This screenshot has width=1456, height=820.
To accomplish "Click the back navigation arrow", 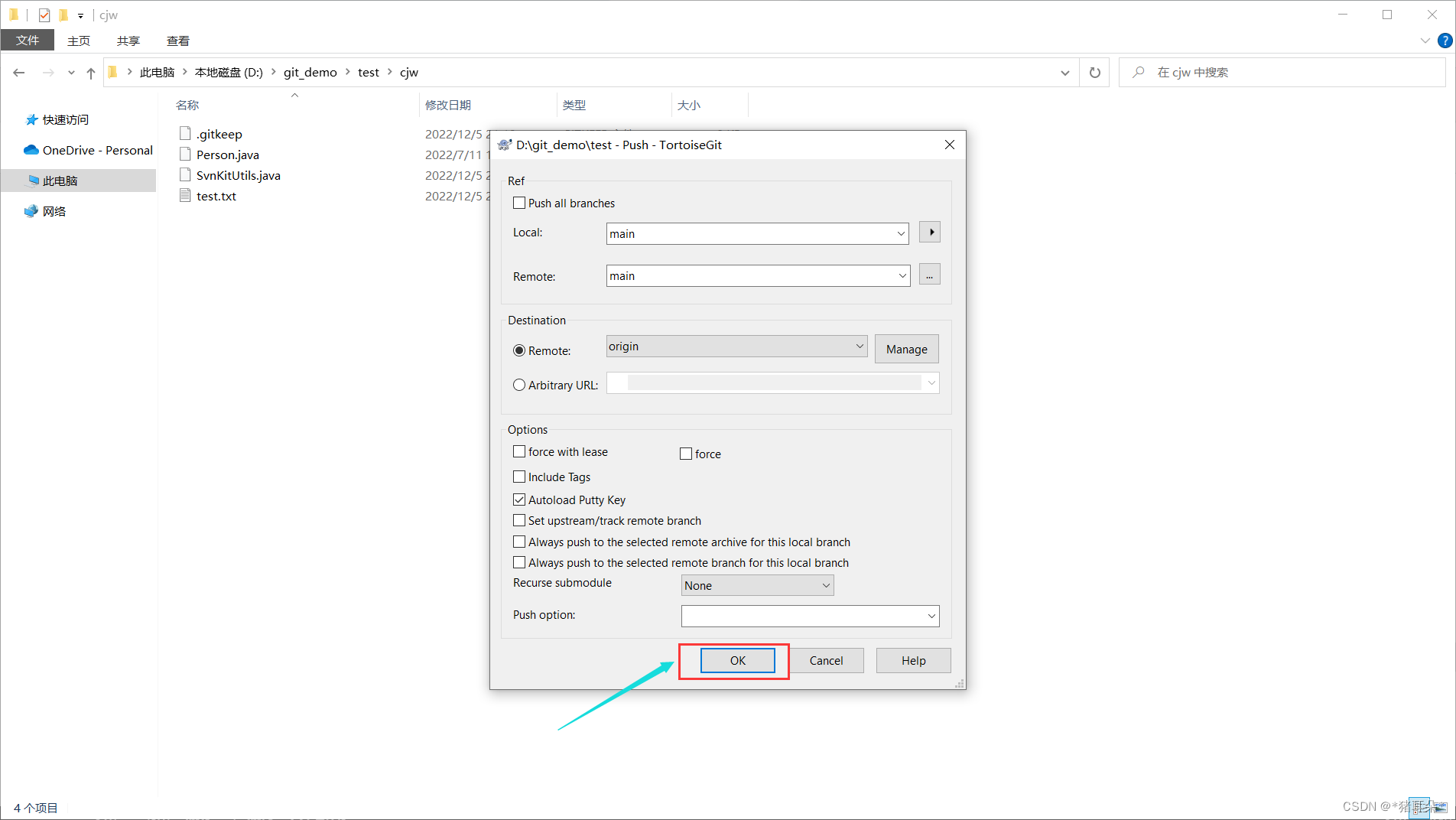I will [x=18, y=72].
